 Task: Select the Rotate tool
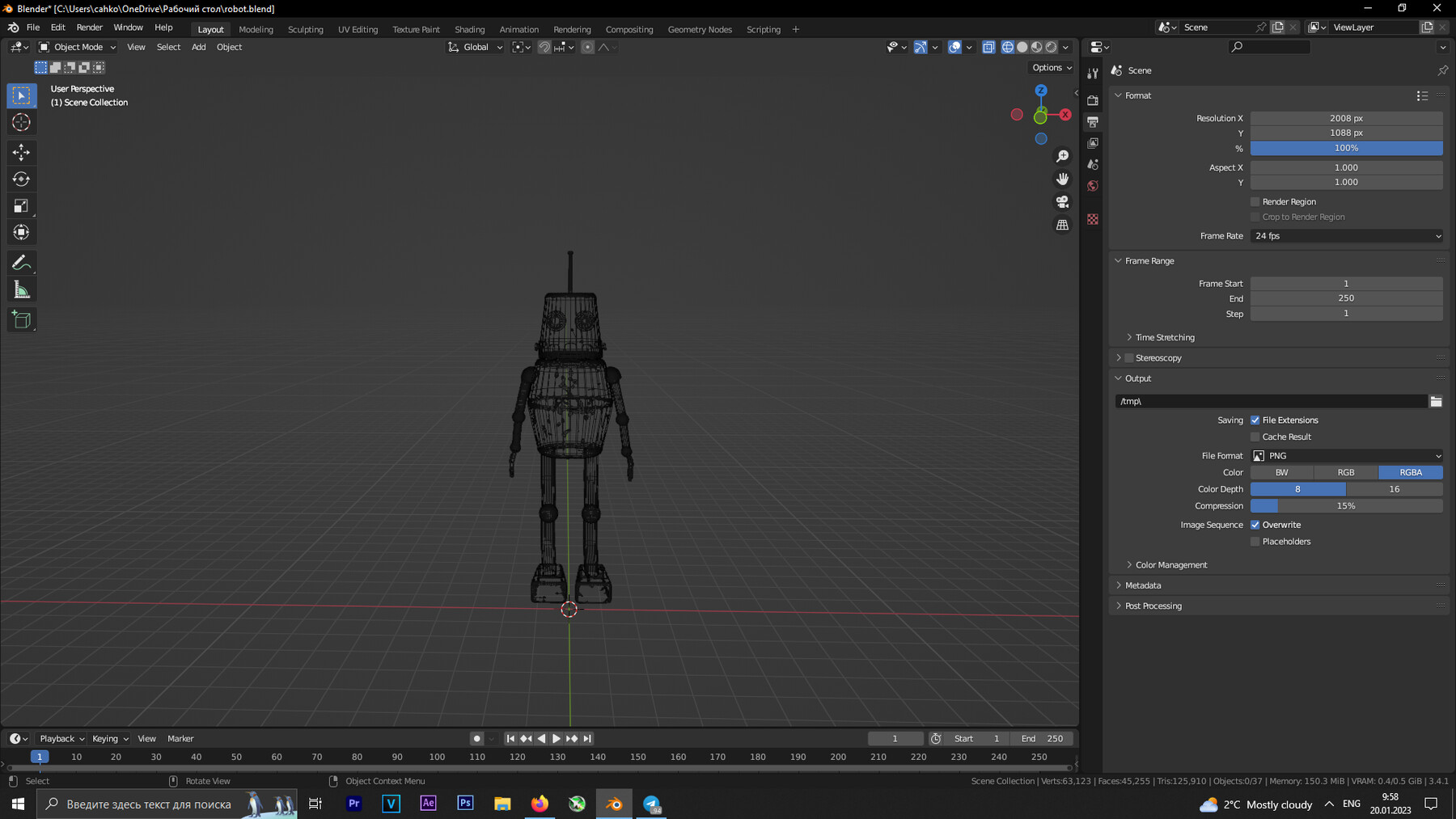[21, 179]
